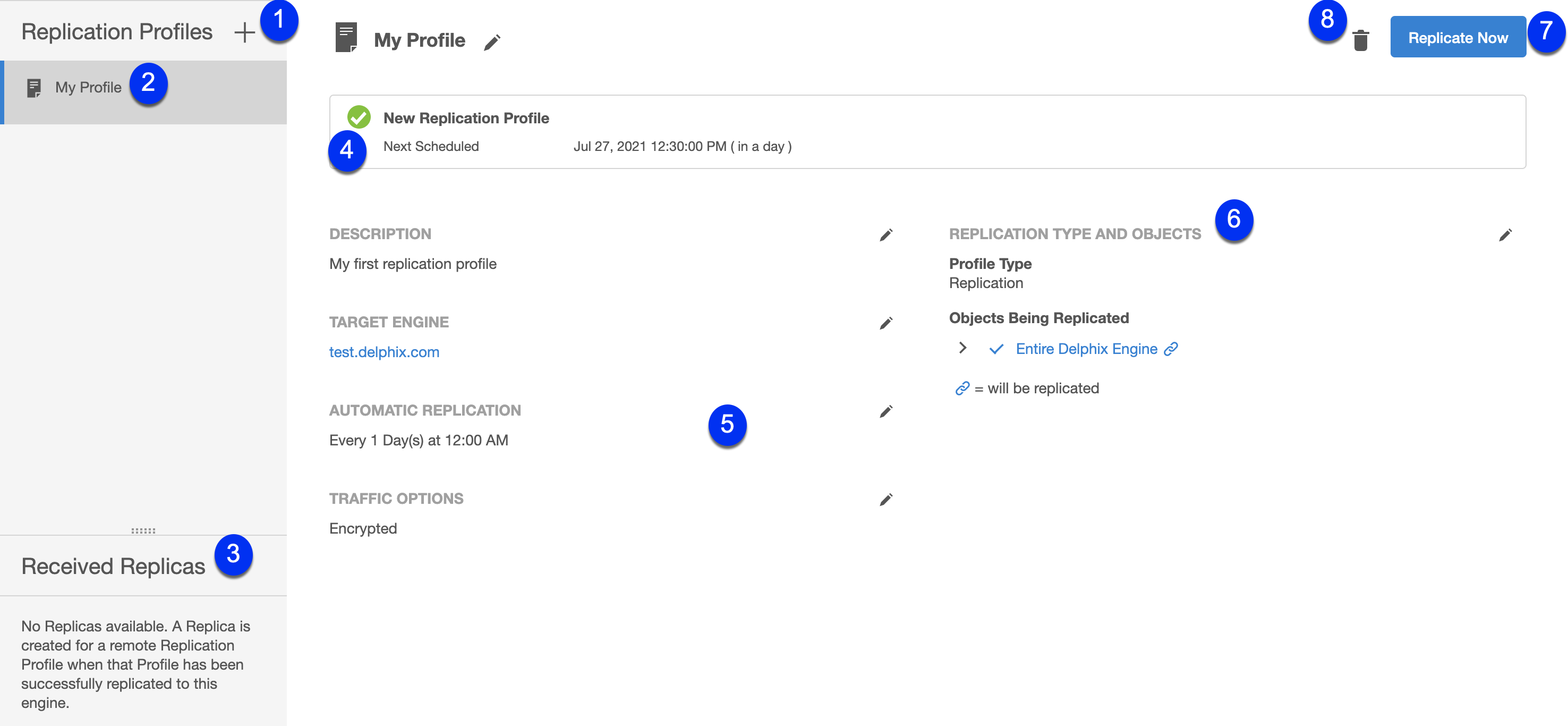
Task: Expand the Entire Delphix Engine tree
Action: (962, 348)
